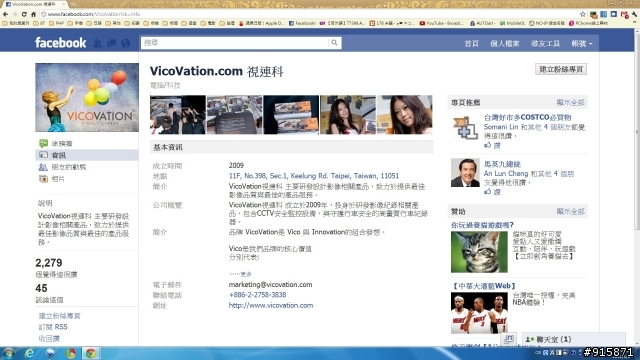Viewport: 640px width, 360px height.
Task: Open Facebook friend requests icon
Action: [x=98, y=43]
